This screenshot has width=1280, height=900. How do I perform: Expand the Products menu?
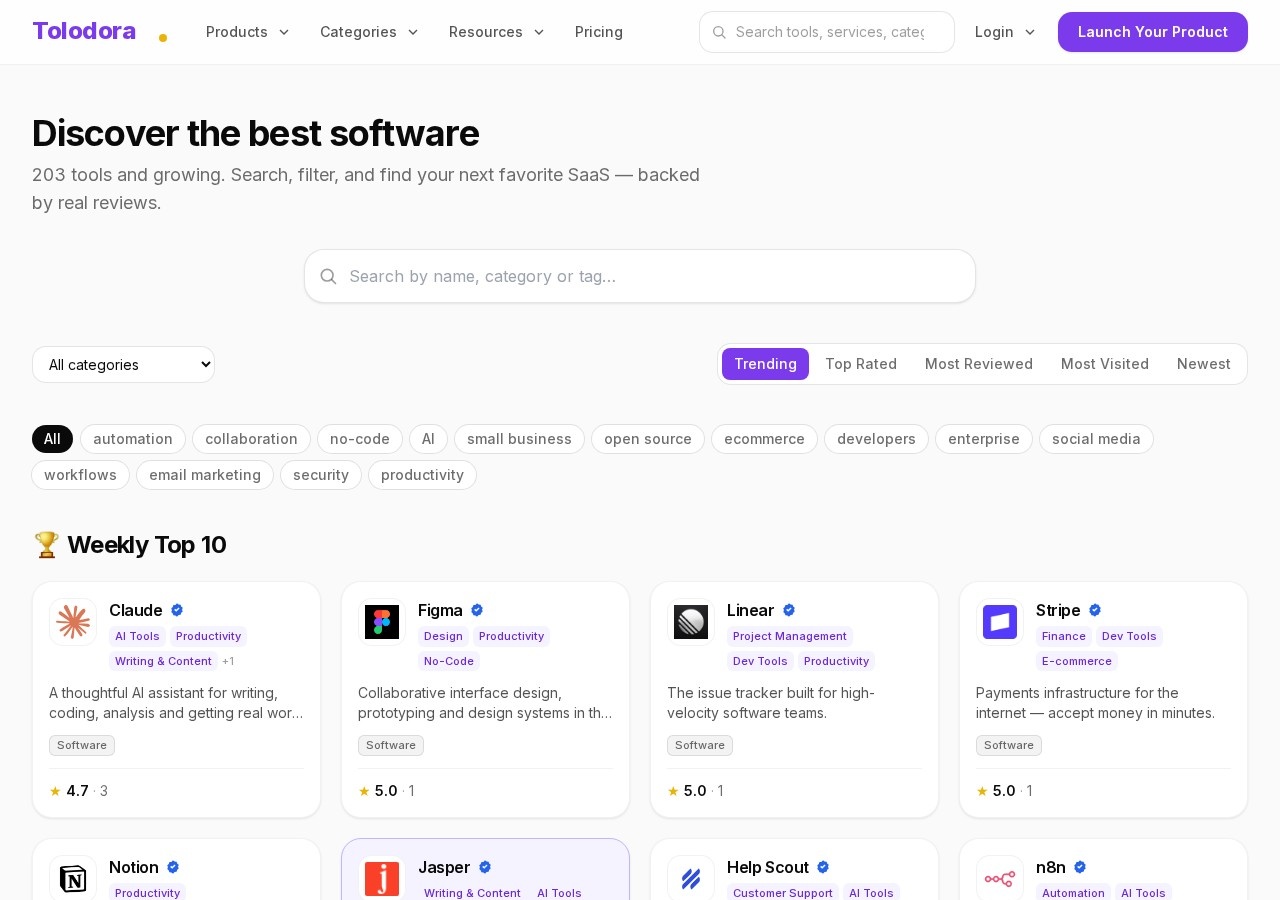coord(248,32)
